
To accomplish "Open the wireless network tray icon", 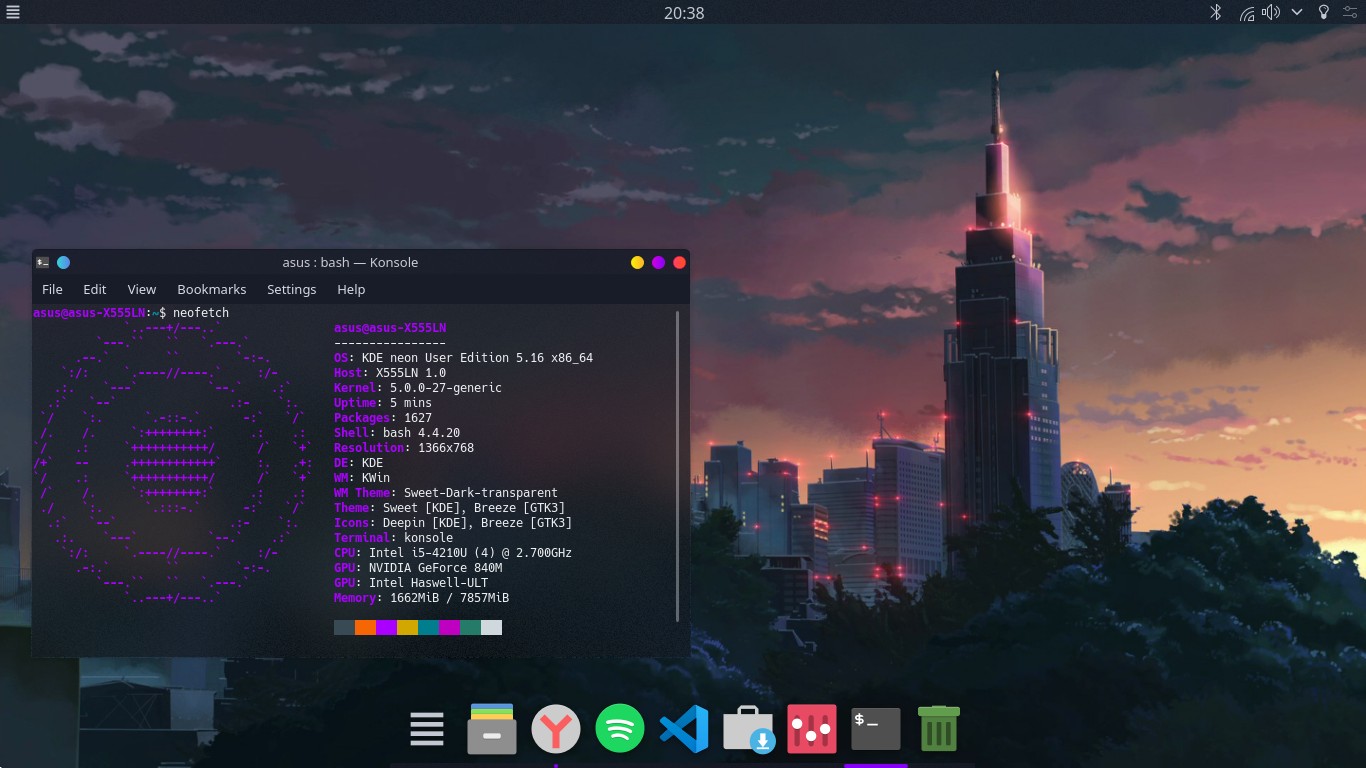I will point(1246,13).
